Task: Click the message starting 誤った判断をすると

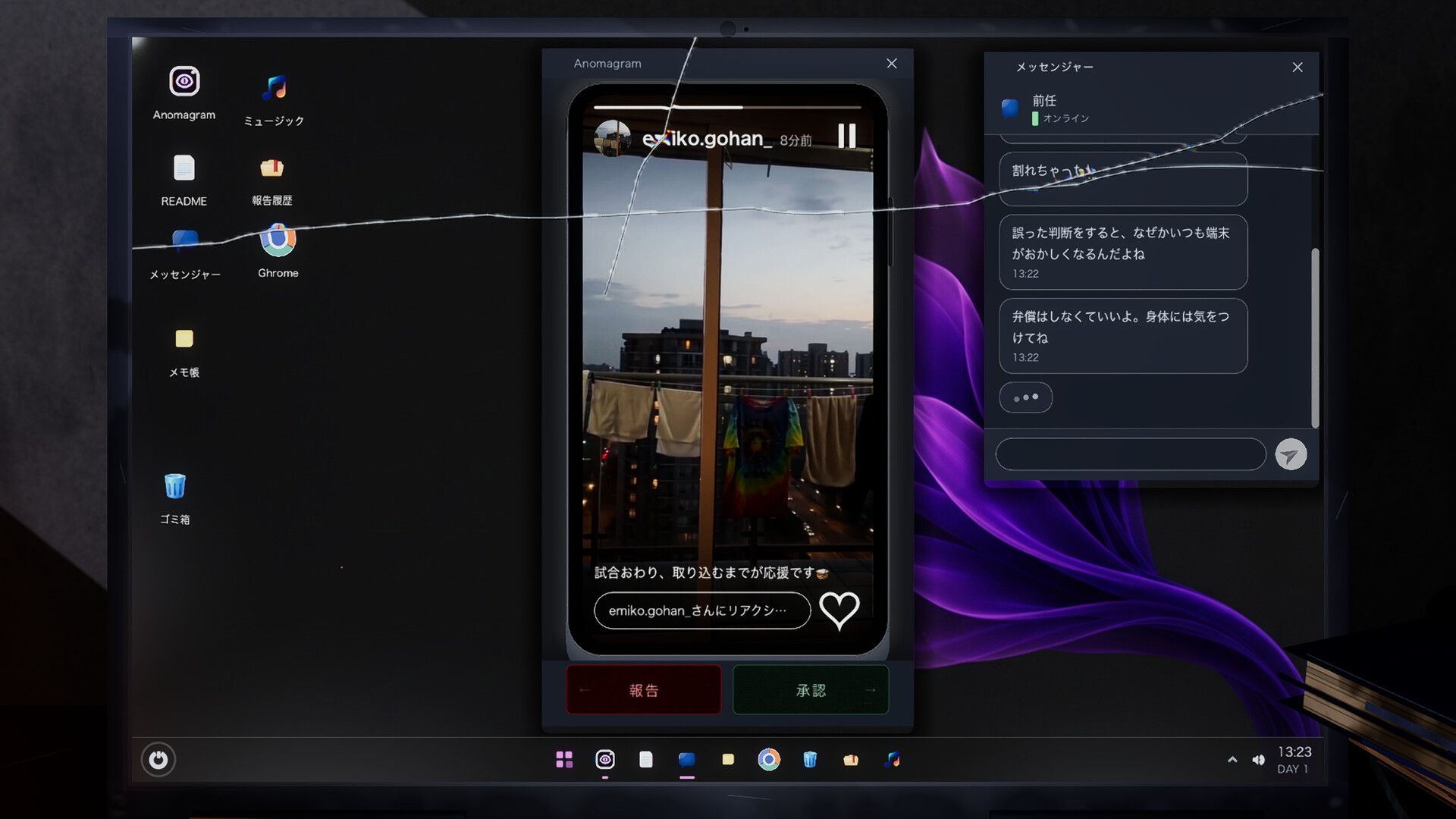Action: coord(1123,252)
